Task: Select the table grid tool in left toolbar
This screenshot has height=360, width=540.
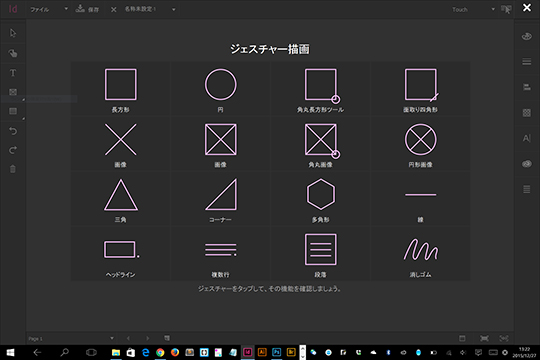Action: pos(13,111)
